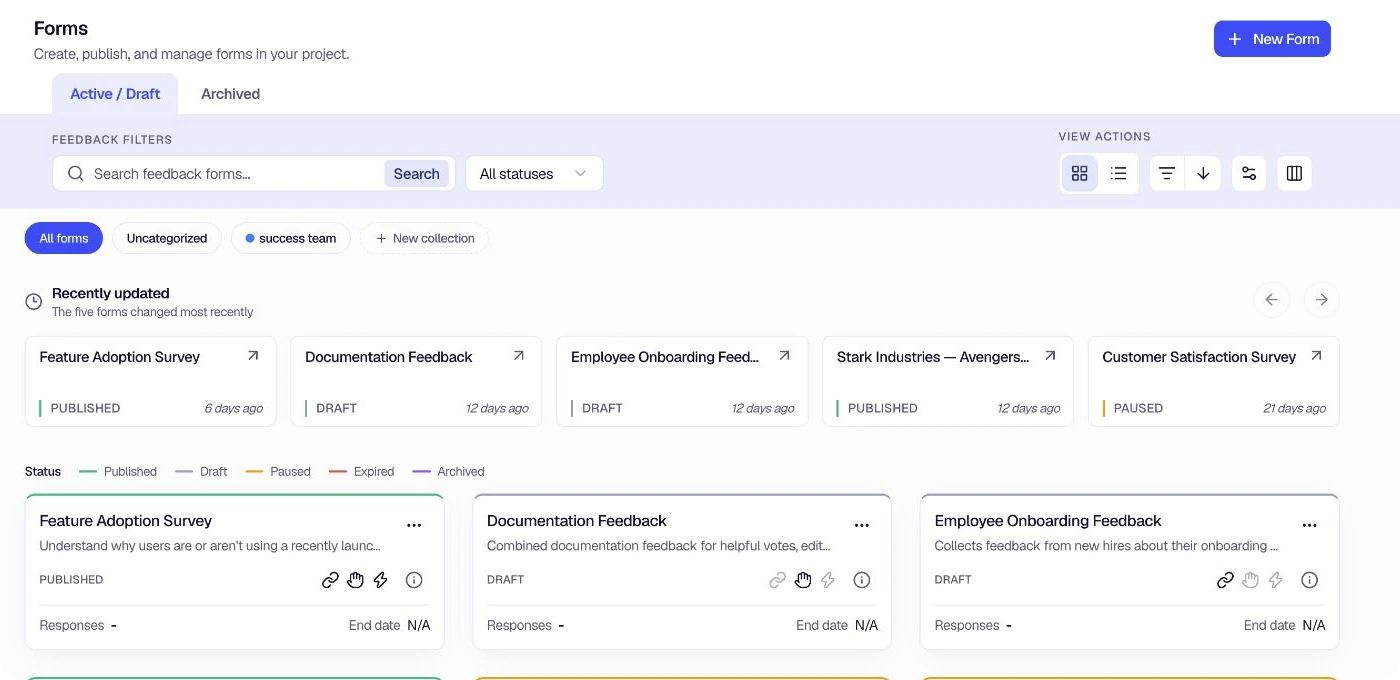Open view settings sliders icon
The height and width of the screenshot is (680, 1400).
[x=1249, y=173]
